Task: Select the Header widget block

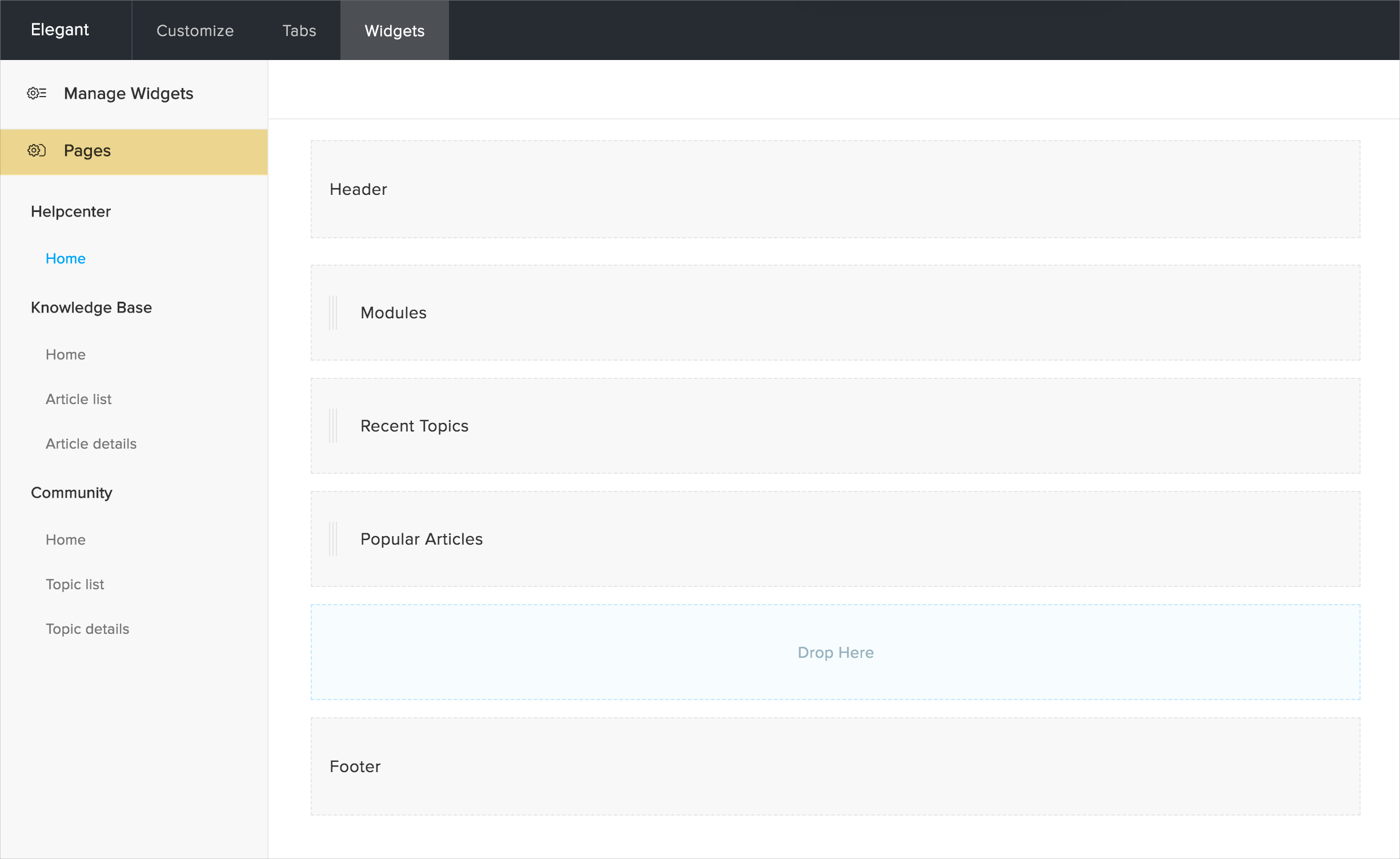Action: [x=835, y=189]
